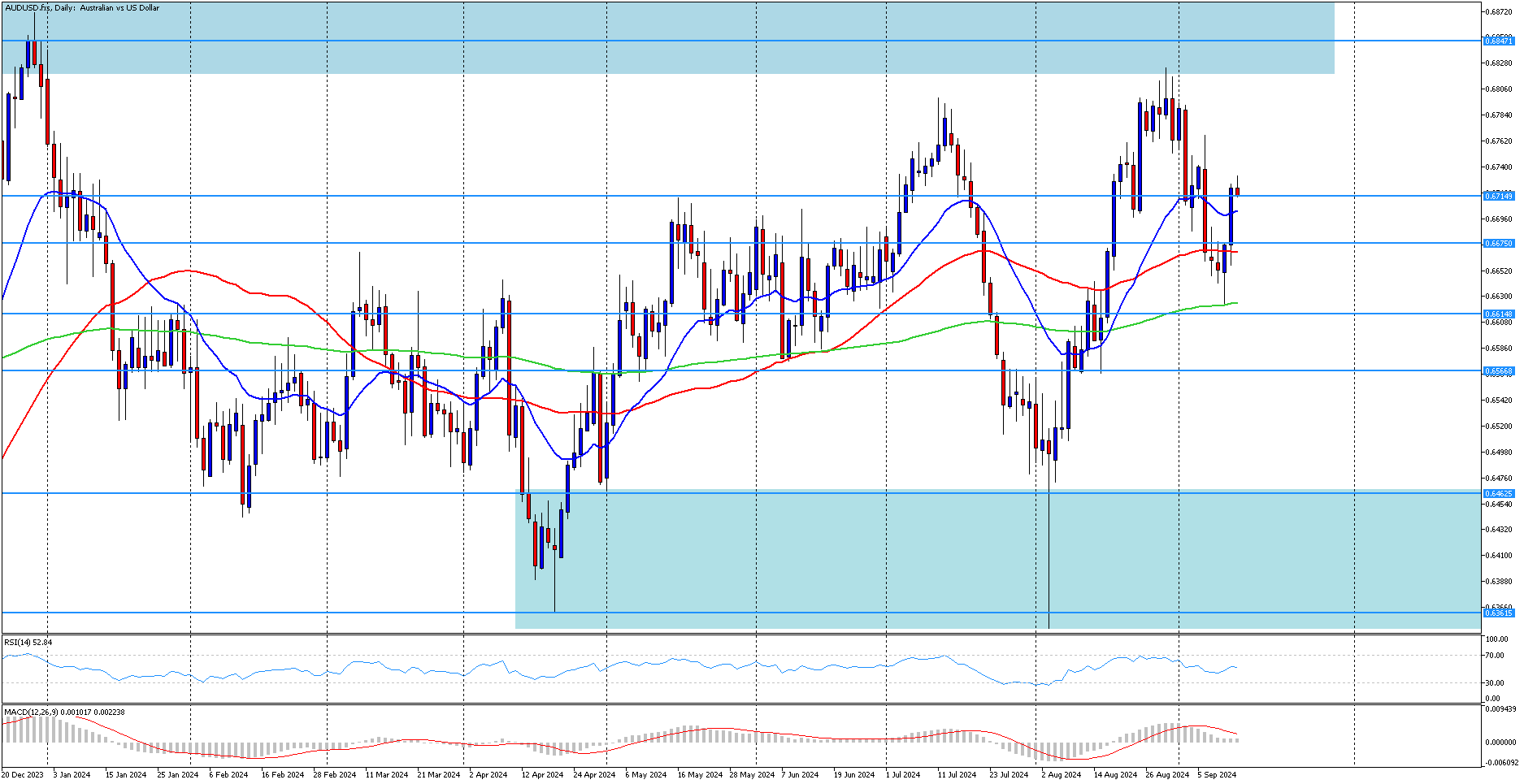Select the 5 Sep 2024 date label
1524x784 pixels.
pos(1217,774)
